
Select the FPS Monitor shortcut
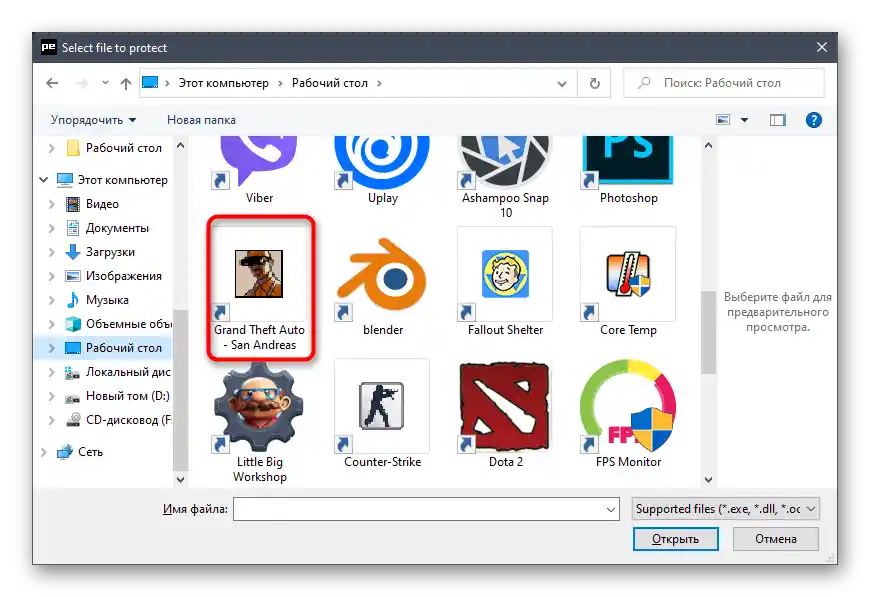click(628, 414)
